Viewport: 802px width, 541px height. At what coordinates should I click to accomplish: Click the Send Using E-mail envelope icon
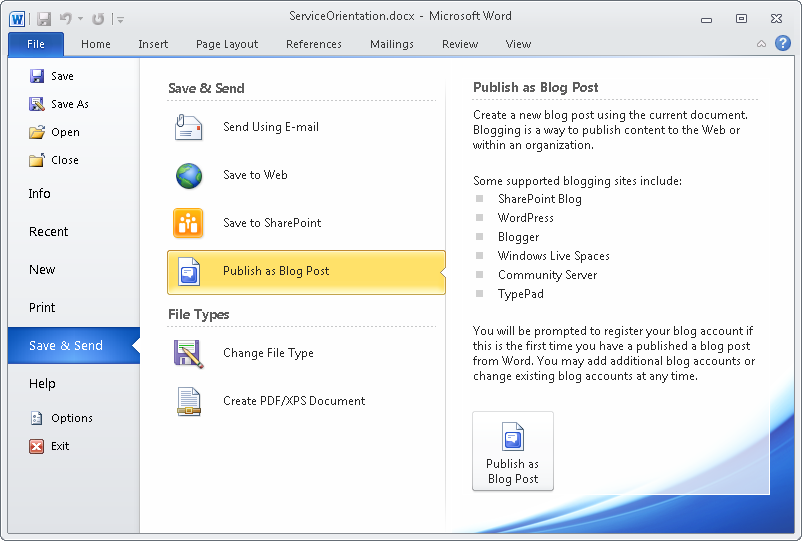[x=188, y=127]
